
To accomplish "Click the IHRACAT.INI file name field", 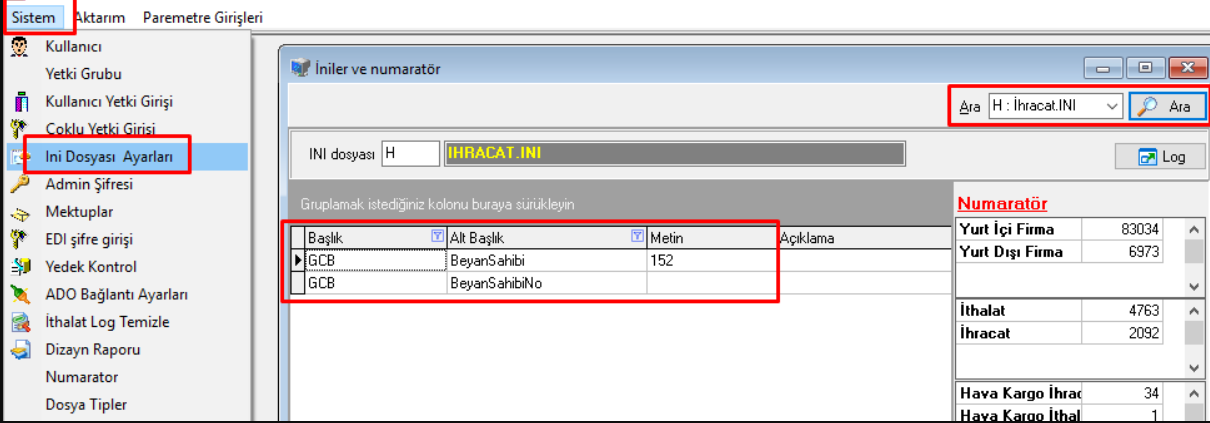I will click(x=674, y=153).
